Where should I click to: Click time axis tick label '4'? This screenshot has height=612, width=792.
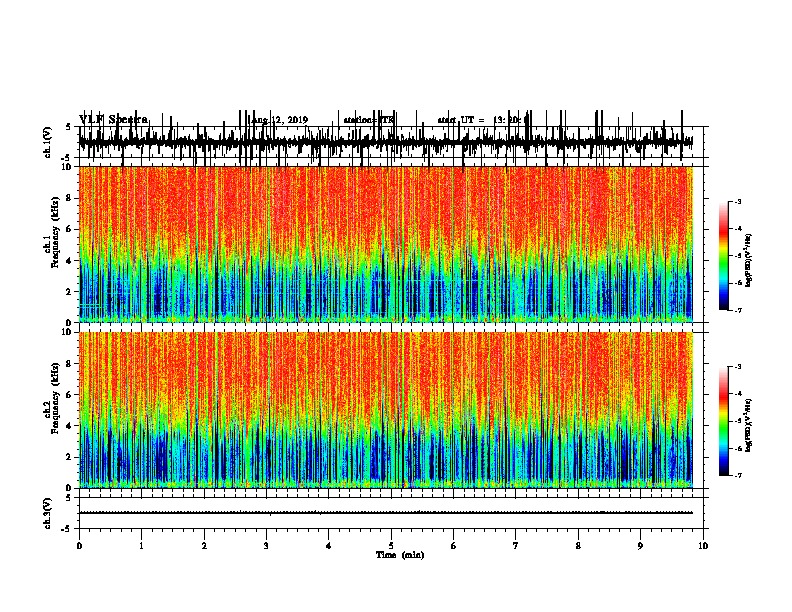click(329, 546)
